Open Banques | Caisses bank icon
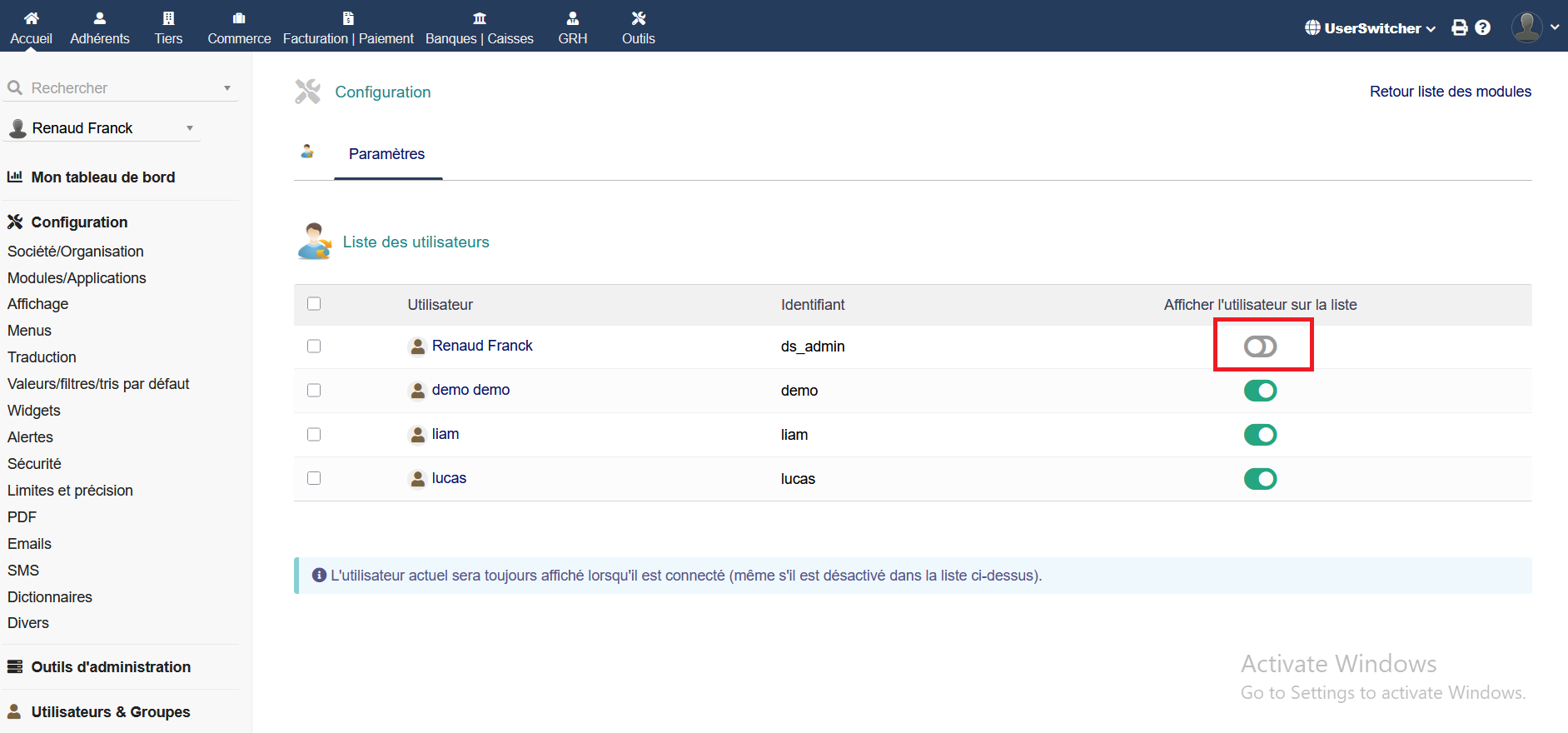Screen dimensions: 1568x733 (479, 18)
